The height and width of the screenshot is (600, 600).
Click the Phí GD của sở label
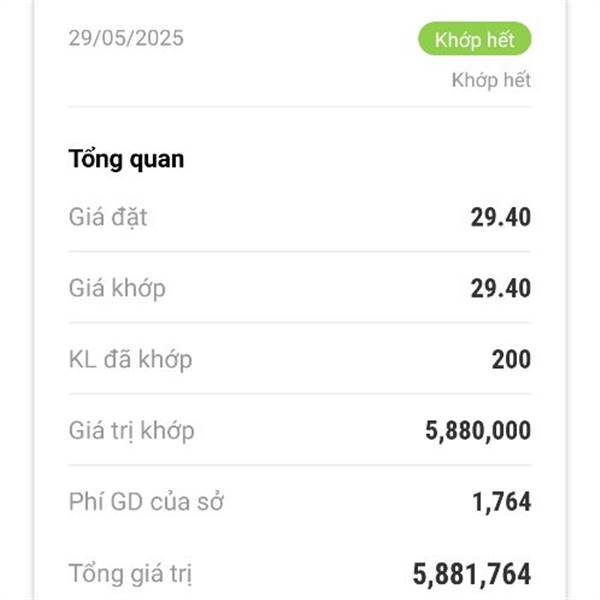tap(146, 502)
